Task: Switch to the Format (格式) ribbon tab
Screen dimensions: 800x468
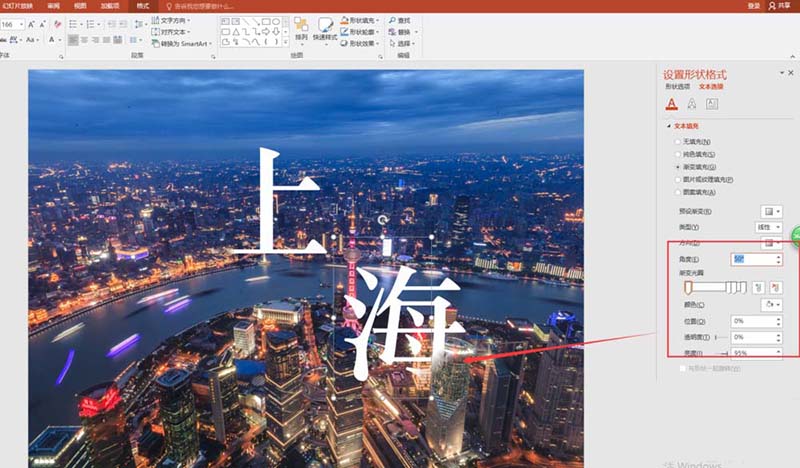Action: click(x=143, y=6)
